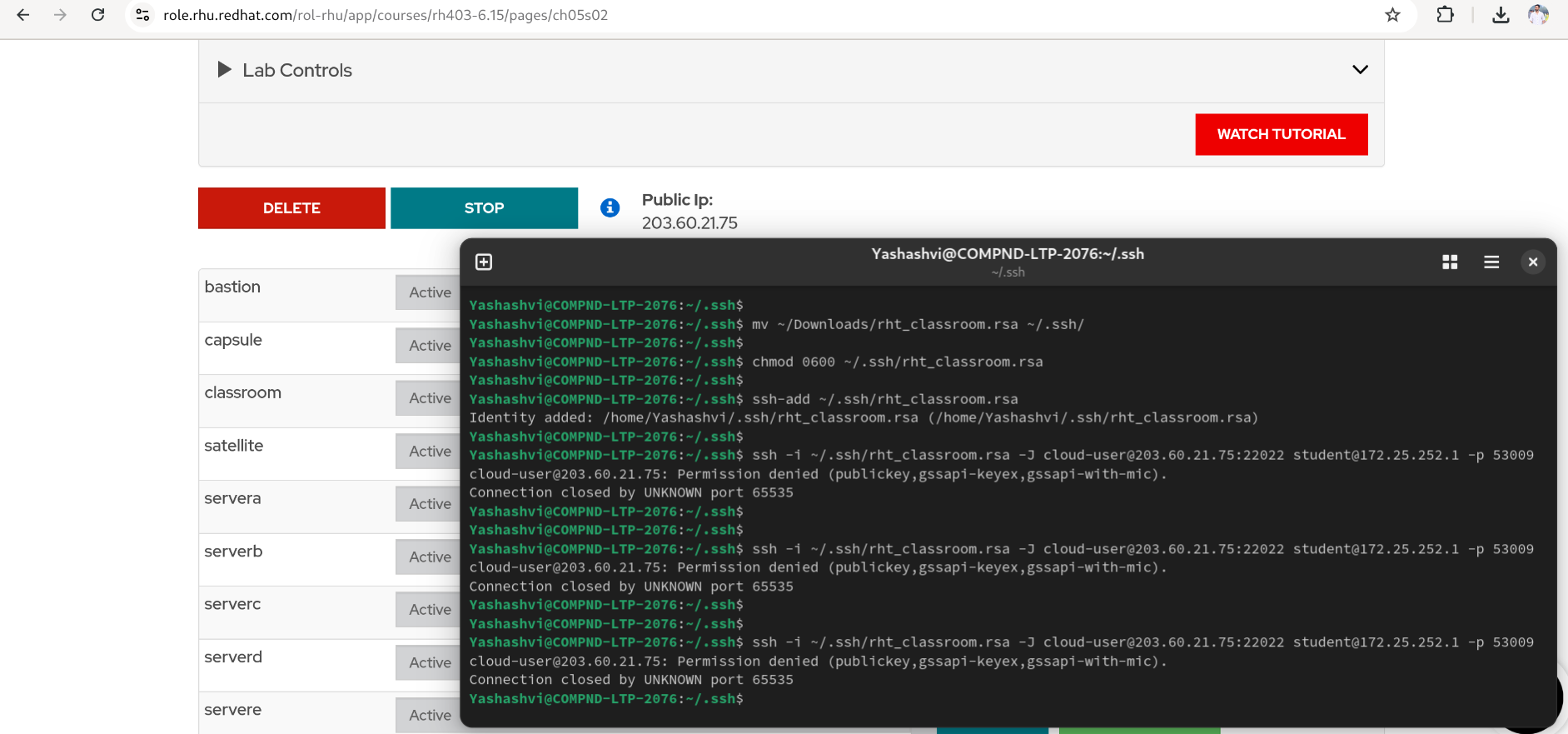This screenshot has width=1568, height=734.
Task: Select the serverc machine row
Action: 329,612
